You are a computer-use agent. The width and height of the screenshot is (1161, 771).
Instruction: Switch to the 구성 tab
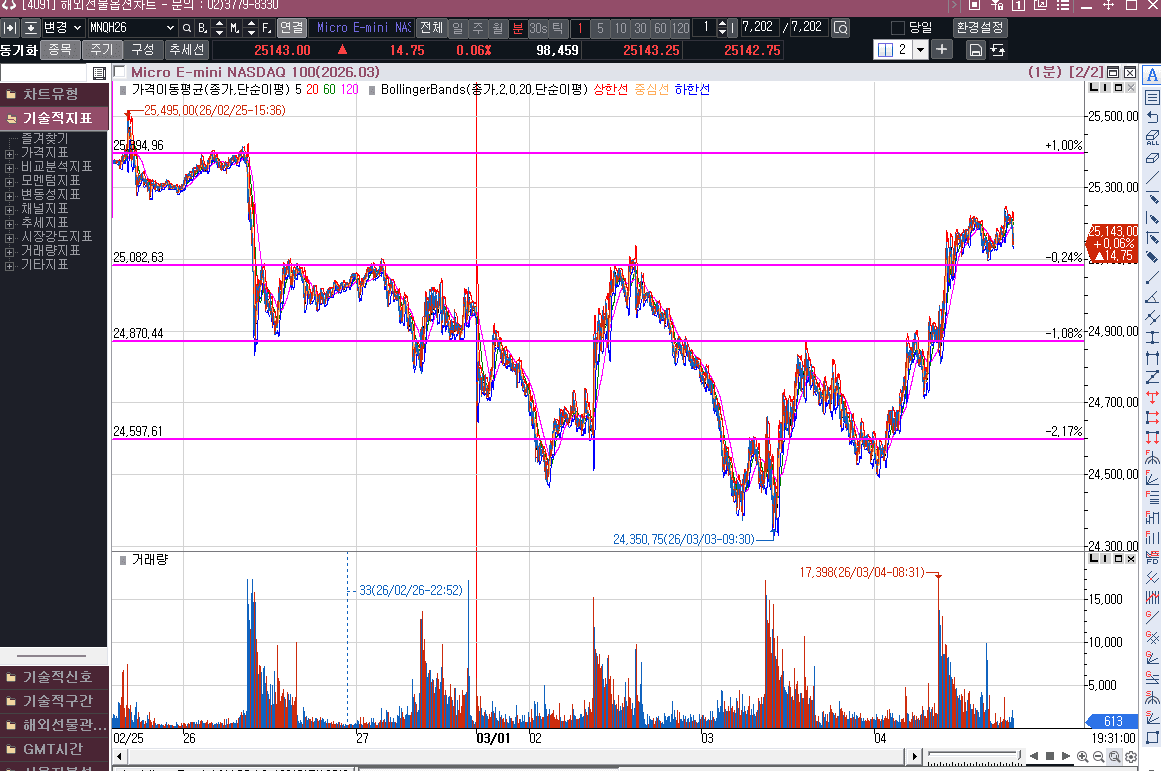[x=143, y=49]
